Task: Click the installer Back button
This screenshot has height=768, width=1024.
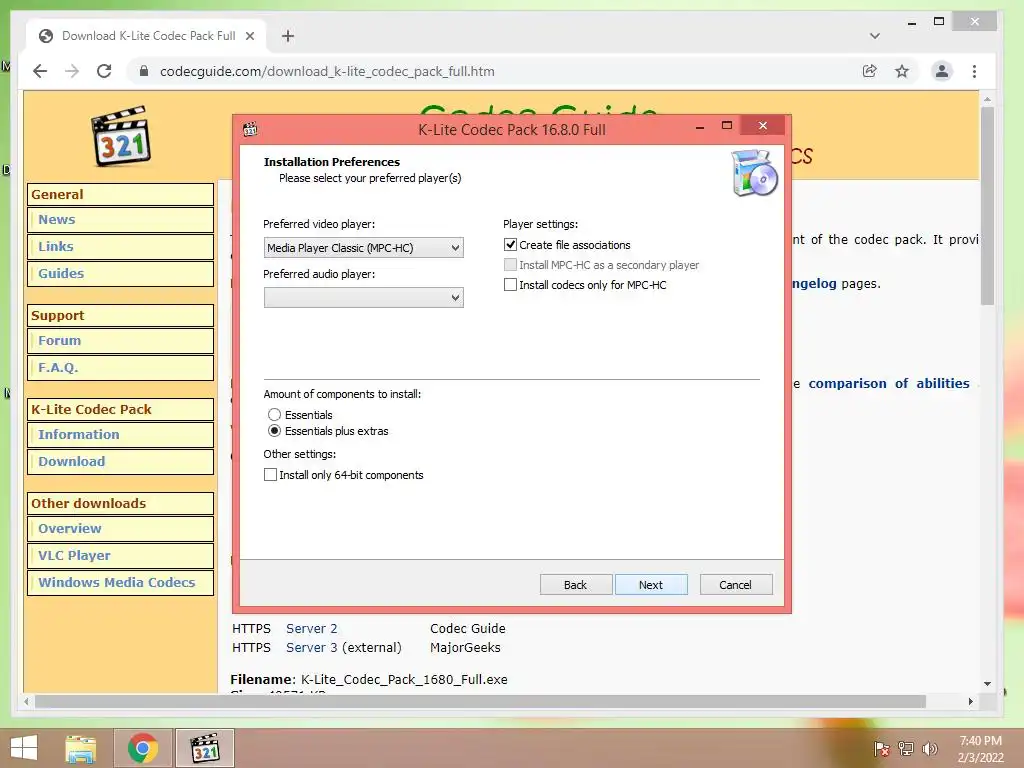Action: click(x=575, y=584)
